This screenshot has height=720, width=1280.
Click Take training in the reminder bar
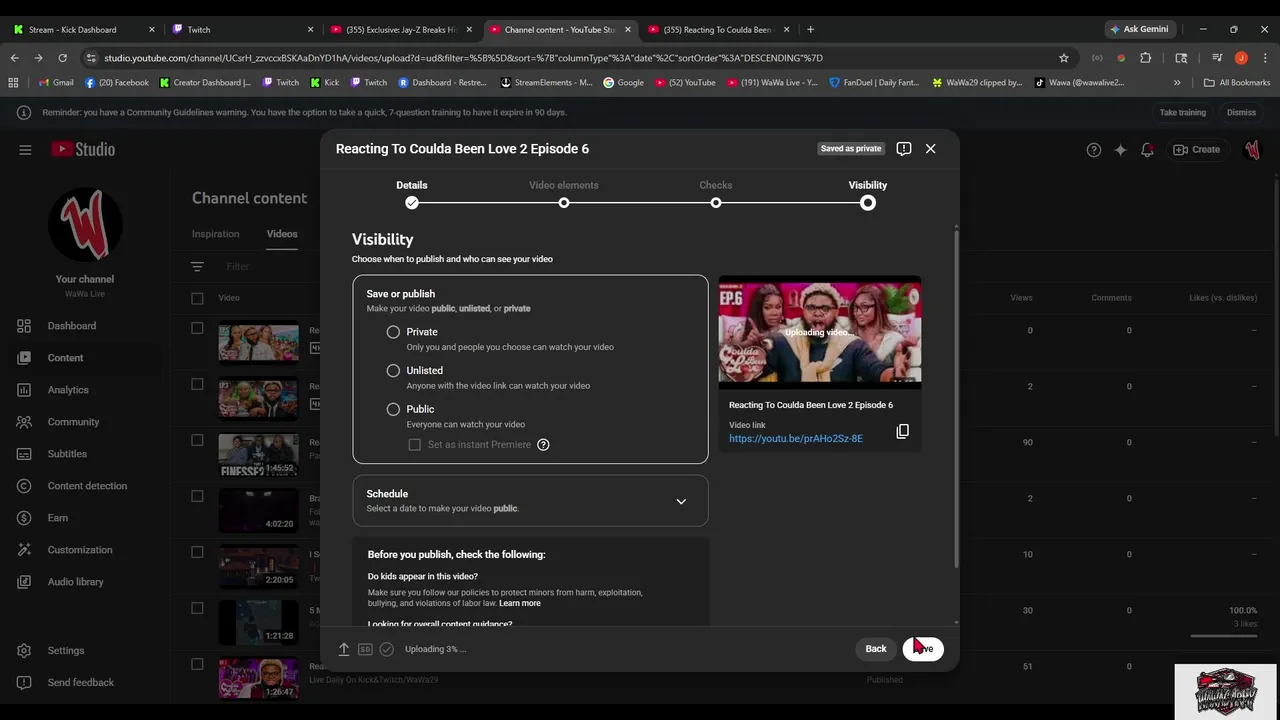1183,113
